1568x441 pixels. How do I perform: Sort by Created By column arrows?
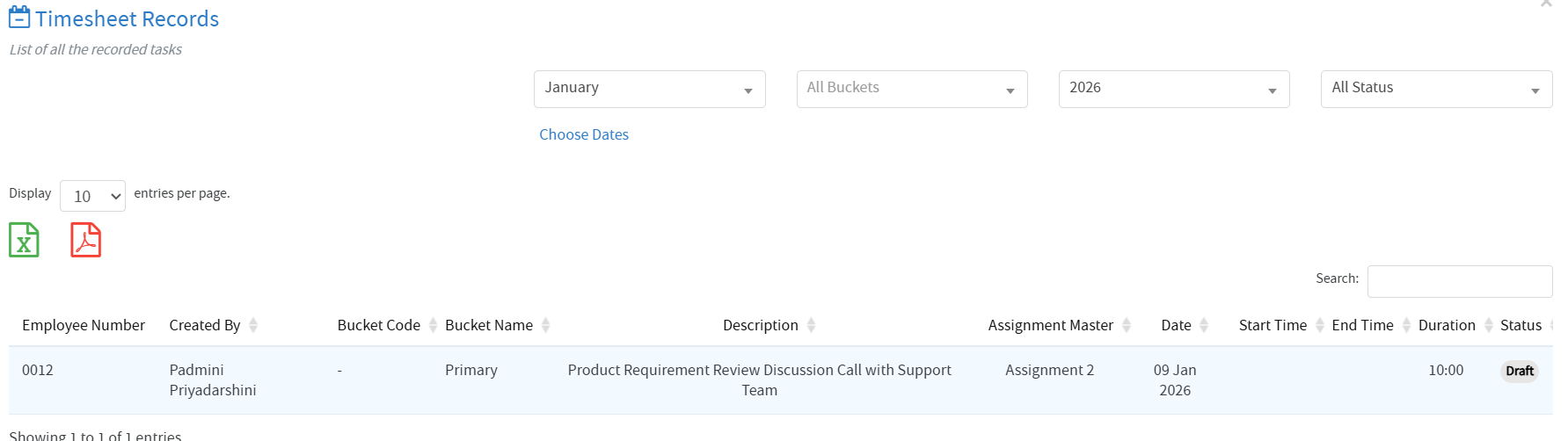[x=253, y=326]
